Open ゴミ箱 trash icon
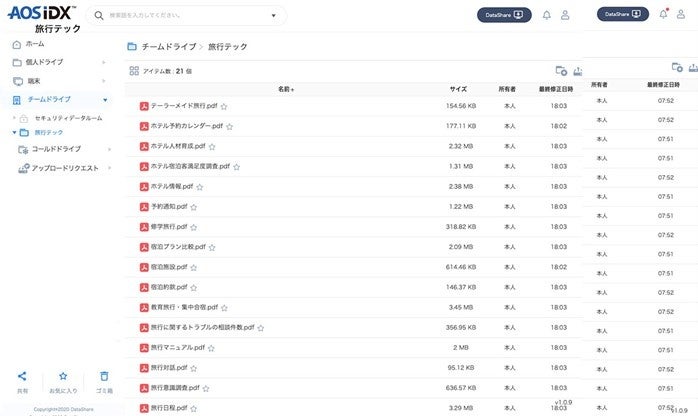 [104, 376]
